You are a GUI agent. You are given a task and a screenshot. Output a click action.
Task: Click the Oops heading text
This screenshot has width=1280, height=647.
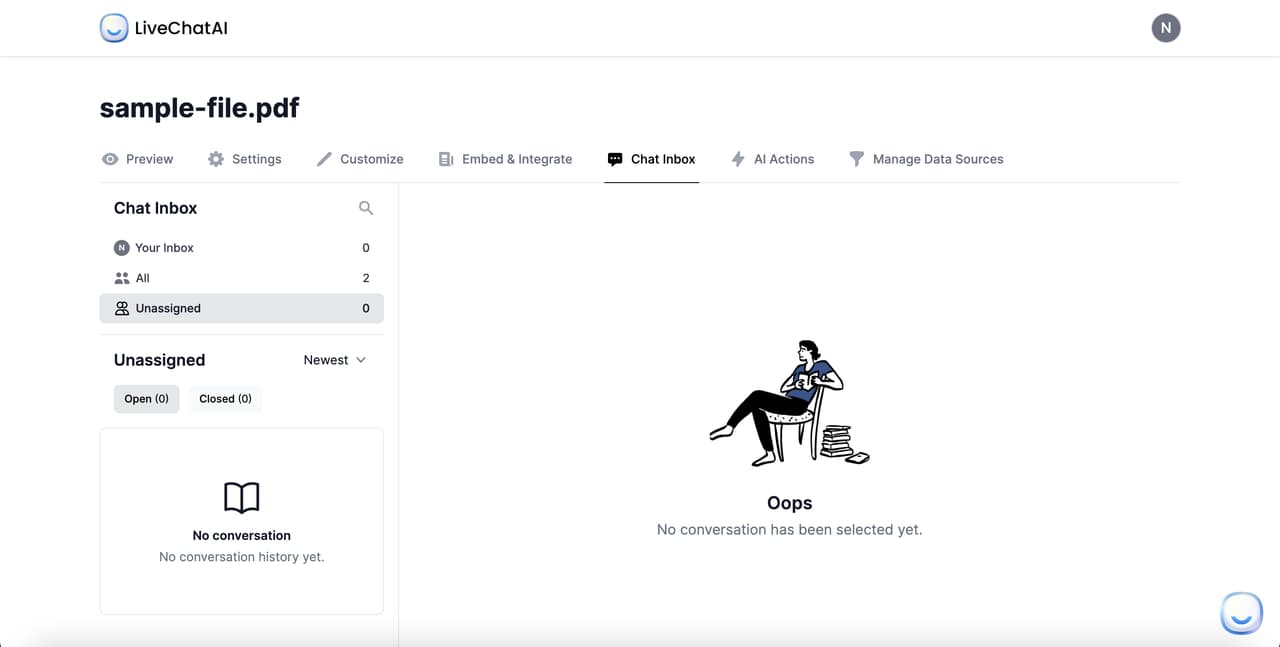point(789,503)
